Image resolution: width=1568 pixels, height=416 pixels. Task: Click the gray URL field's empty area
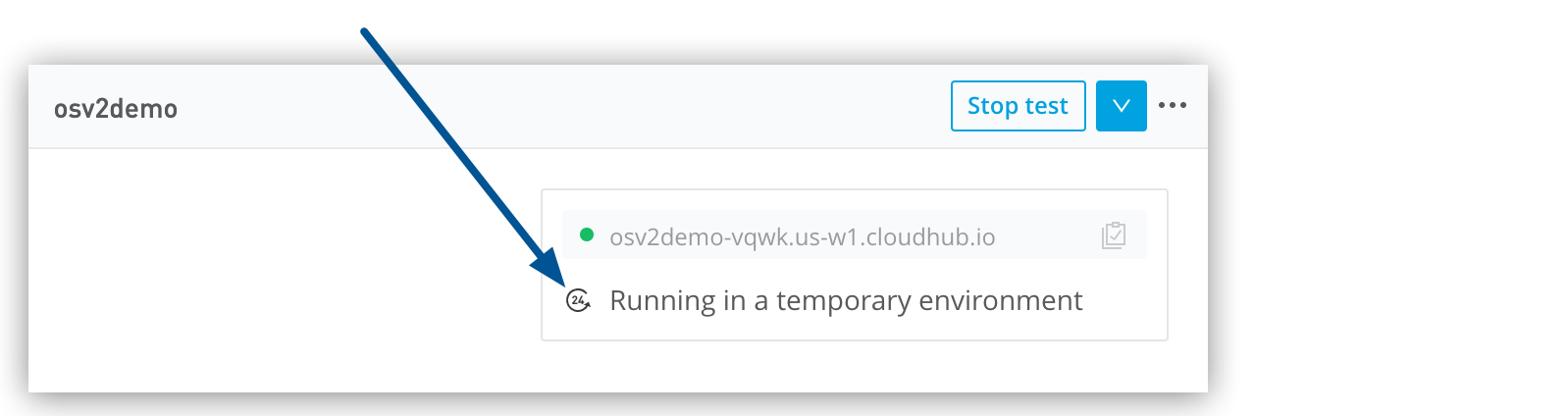tap(1045, 236)
